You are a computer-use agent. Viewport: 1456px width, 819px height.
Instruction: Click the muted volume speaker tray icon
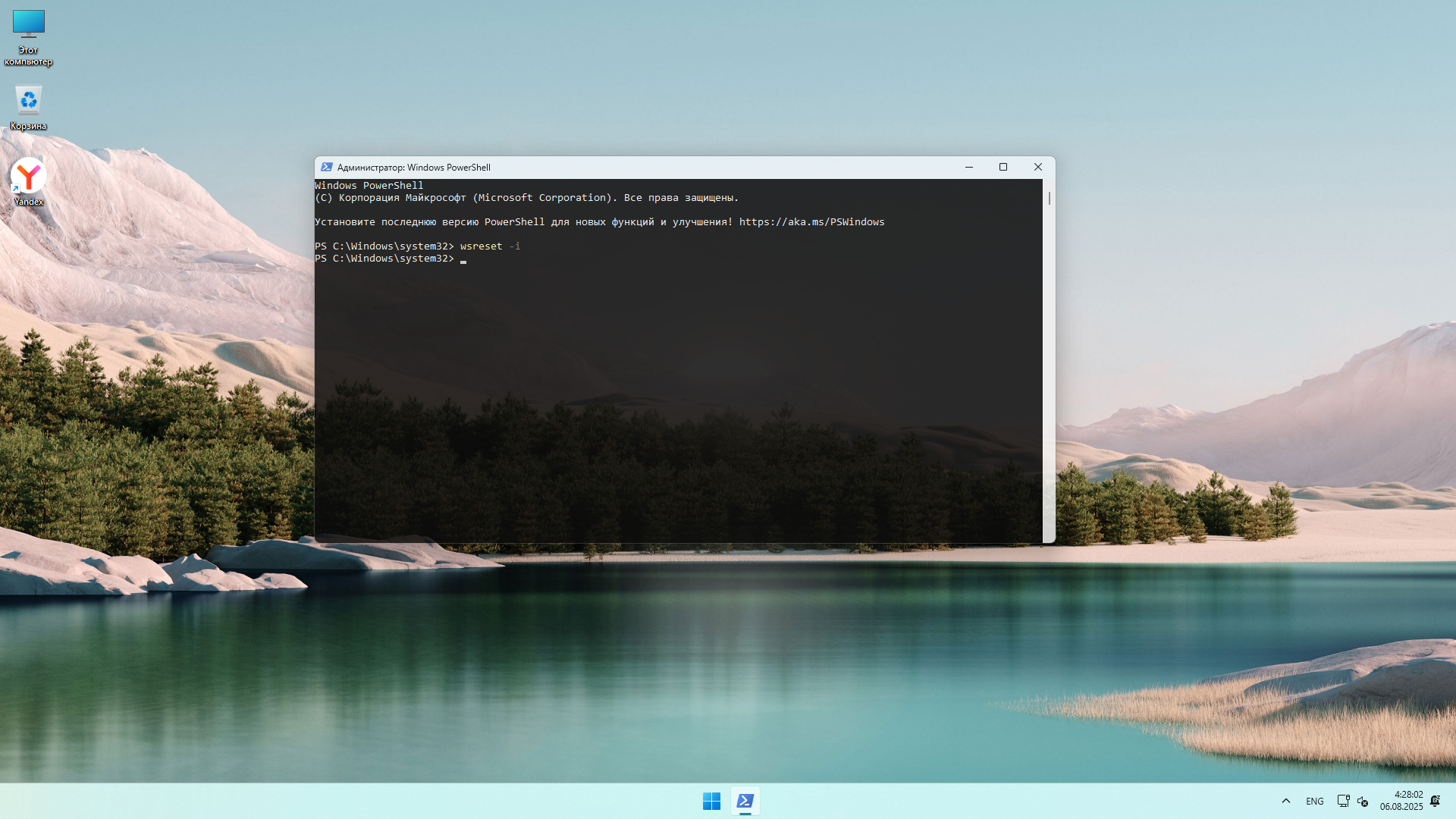click(x=1363, y=801)
